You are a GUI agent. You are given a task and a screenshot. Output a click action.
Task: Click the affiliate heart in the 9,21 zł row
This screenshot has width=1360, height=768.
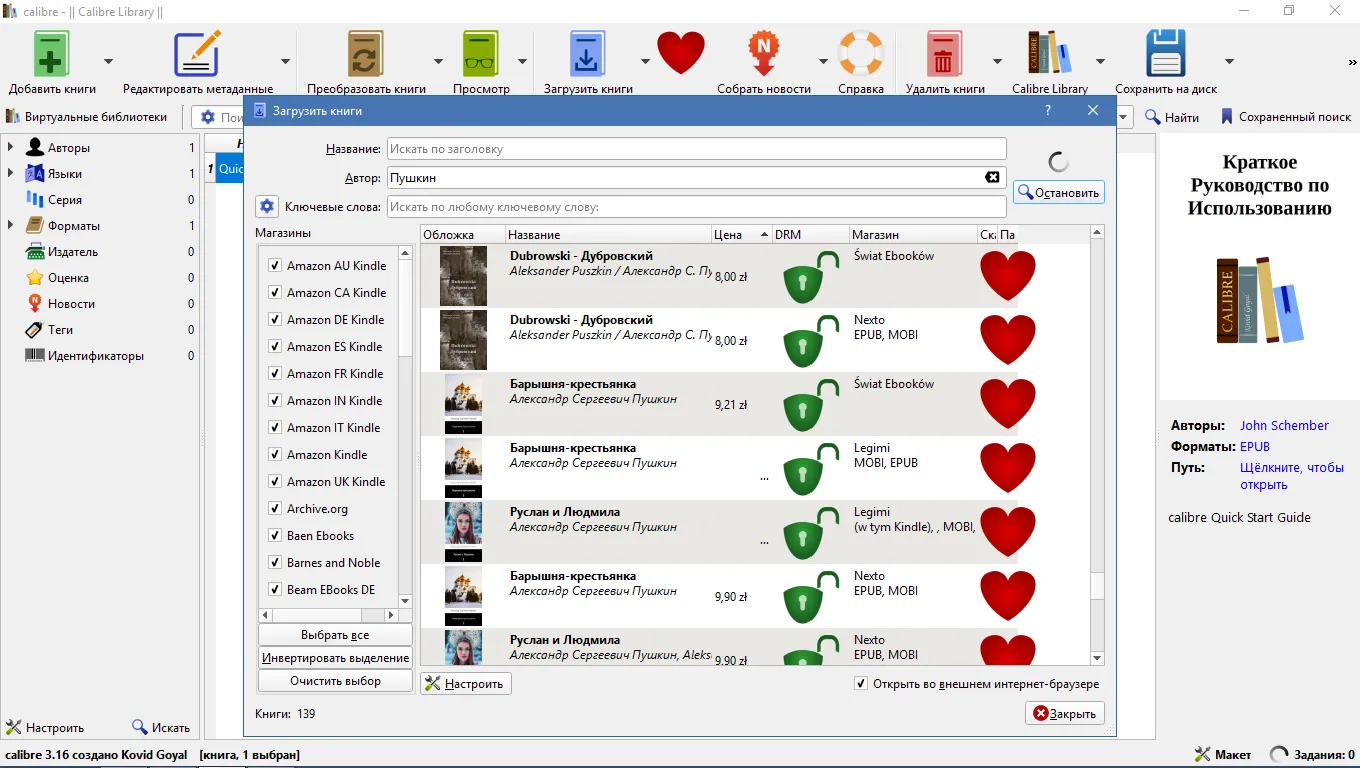click(x=1008, y=404)
